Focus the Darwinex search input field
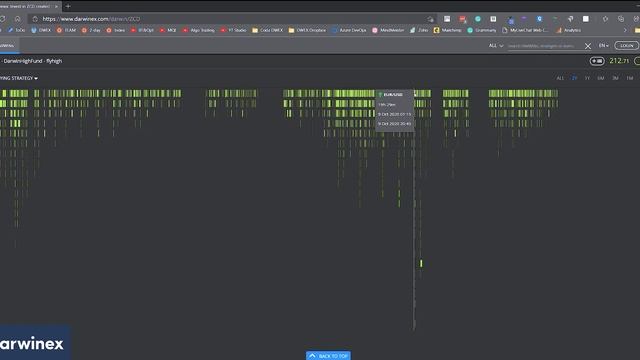This screenshot has height=360, width=640. [x=543, y=46]
